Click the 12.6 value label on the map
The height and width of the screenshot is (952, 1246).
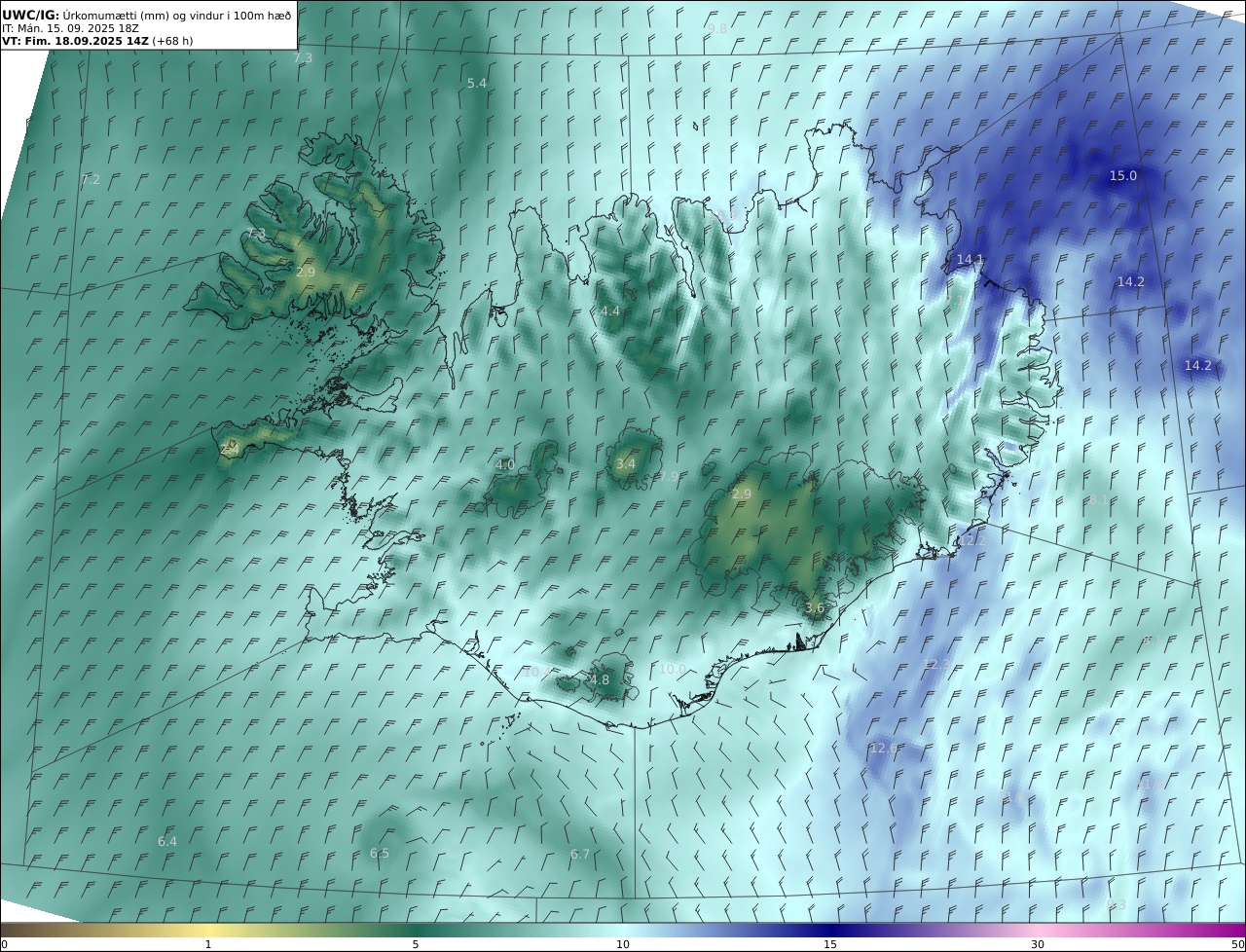tap(884, 749)
